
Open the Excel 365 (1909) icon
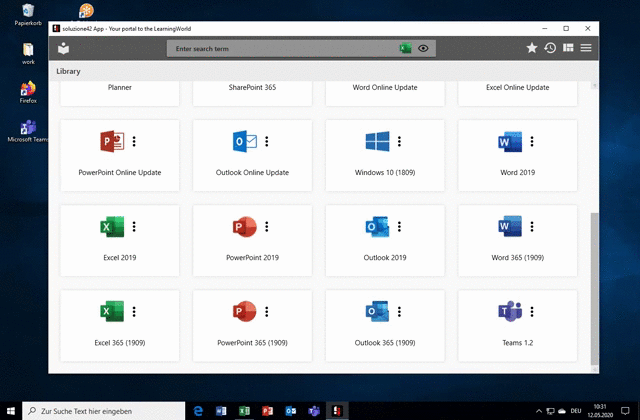[112, 311]
